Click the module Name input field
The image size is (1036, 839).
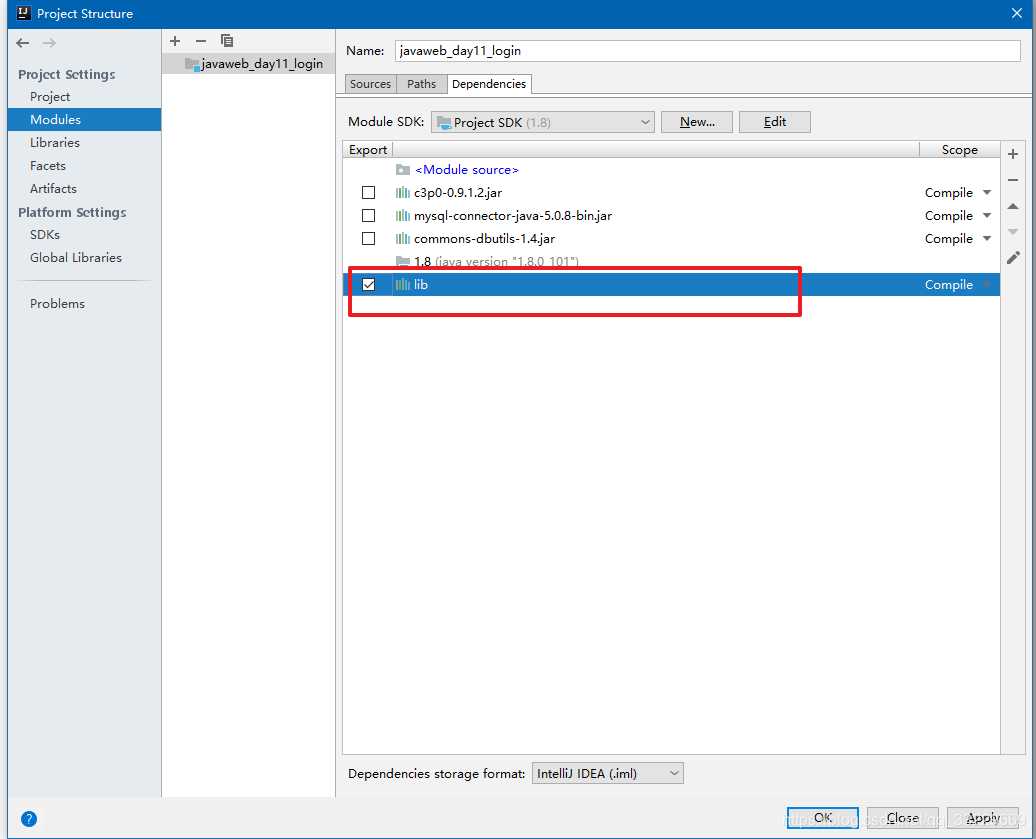708,51
